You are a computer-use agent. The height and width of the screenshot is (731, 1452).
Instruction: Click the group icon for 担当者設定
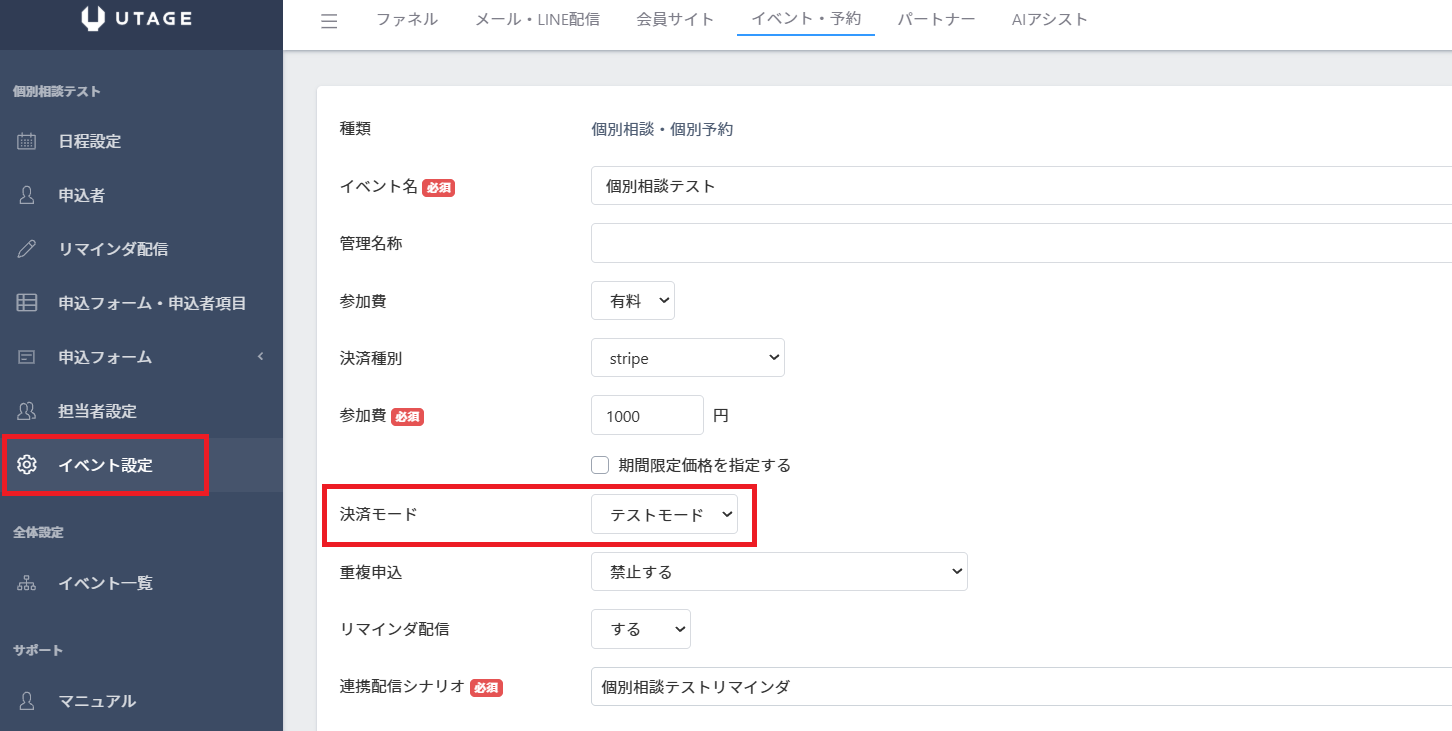(x=27, y=411)
